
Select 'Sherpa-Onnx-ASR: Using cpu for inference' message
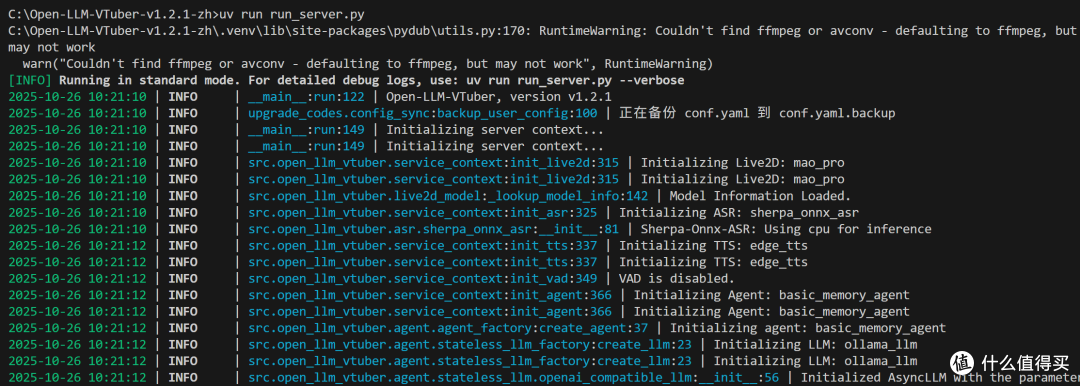click(x=786, y=229)
